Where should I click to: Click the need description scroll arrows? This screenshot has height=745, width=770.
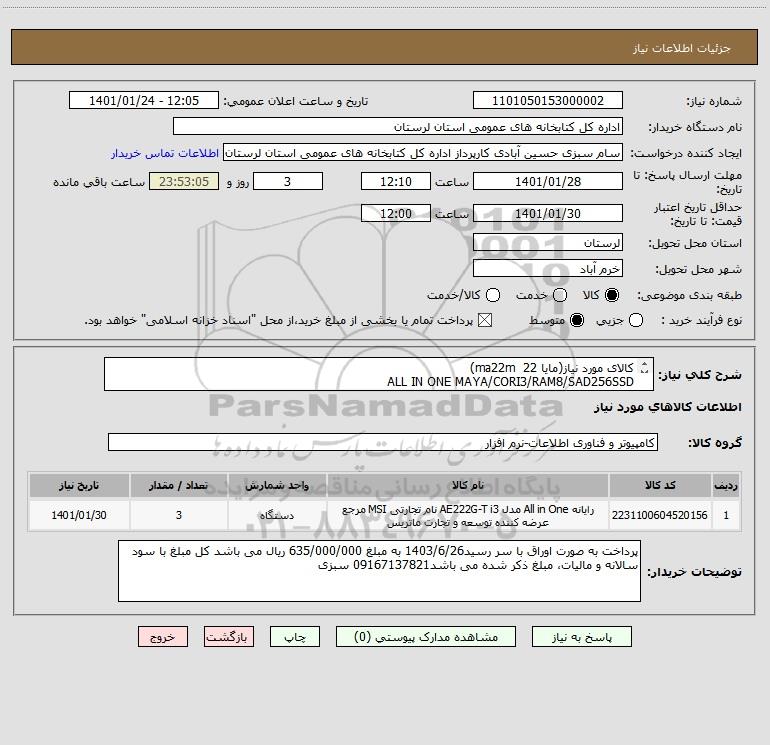pos(644,367)
